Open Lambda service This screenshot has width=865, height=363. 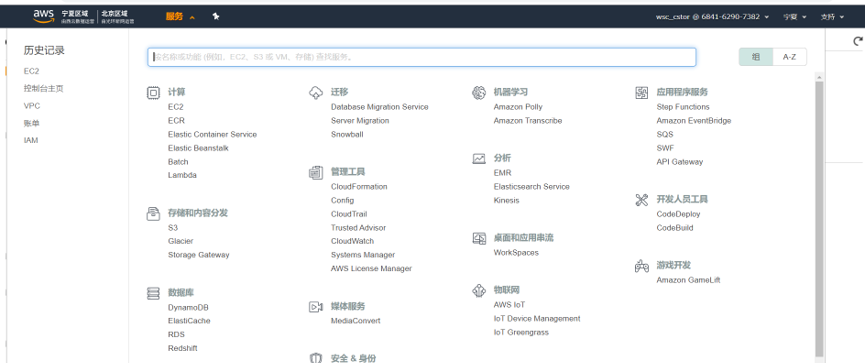click(182, 175)
